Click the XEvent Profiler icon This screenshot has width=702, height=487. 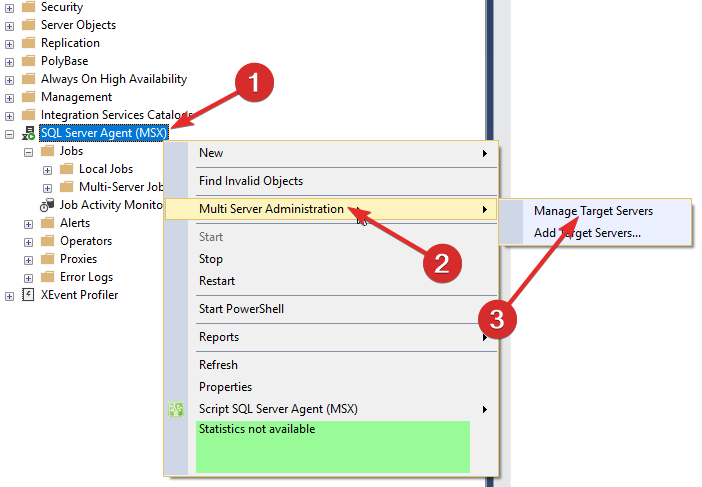pyautogui.click(x=28, y=295)
